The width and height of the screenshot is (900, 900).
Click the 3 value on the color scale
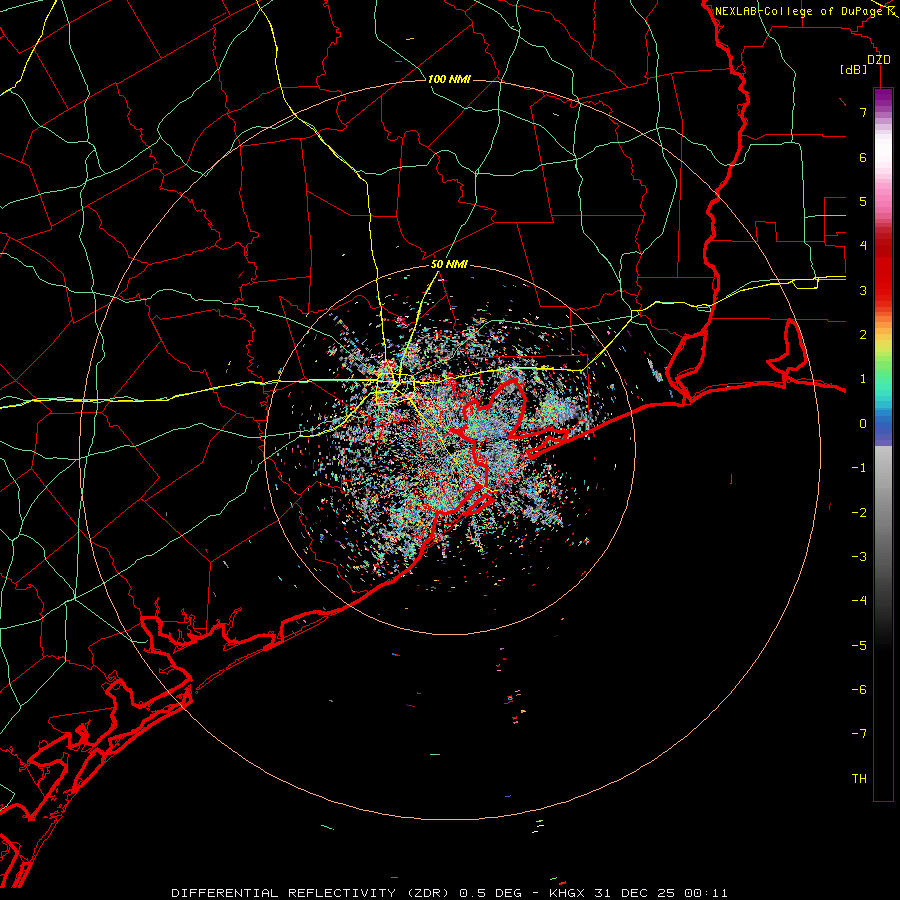(863, 290)
